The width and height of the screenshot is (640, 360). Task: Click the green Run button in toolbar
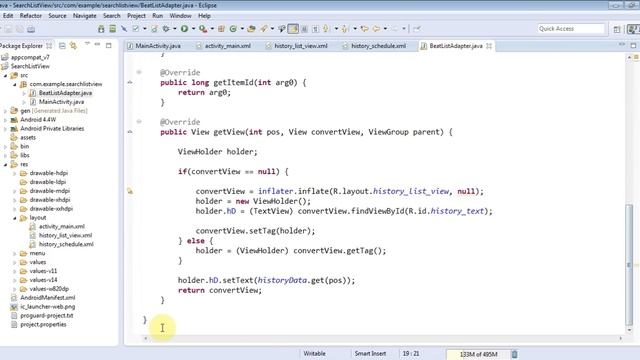click(184, 29)
